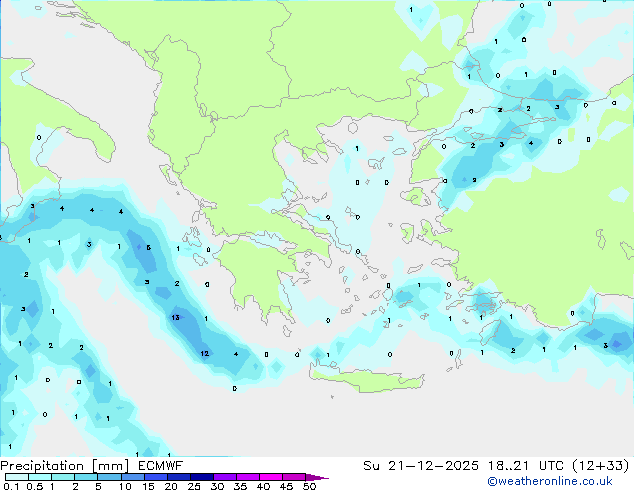Viewport: 634px width, 490px height.
Task: Click the ECMWF model label
Action: [x=161, y=466]
